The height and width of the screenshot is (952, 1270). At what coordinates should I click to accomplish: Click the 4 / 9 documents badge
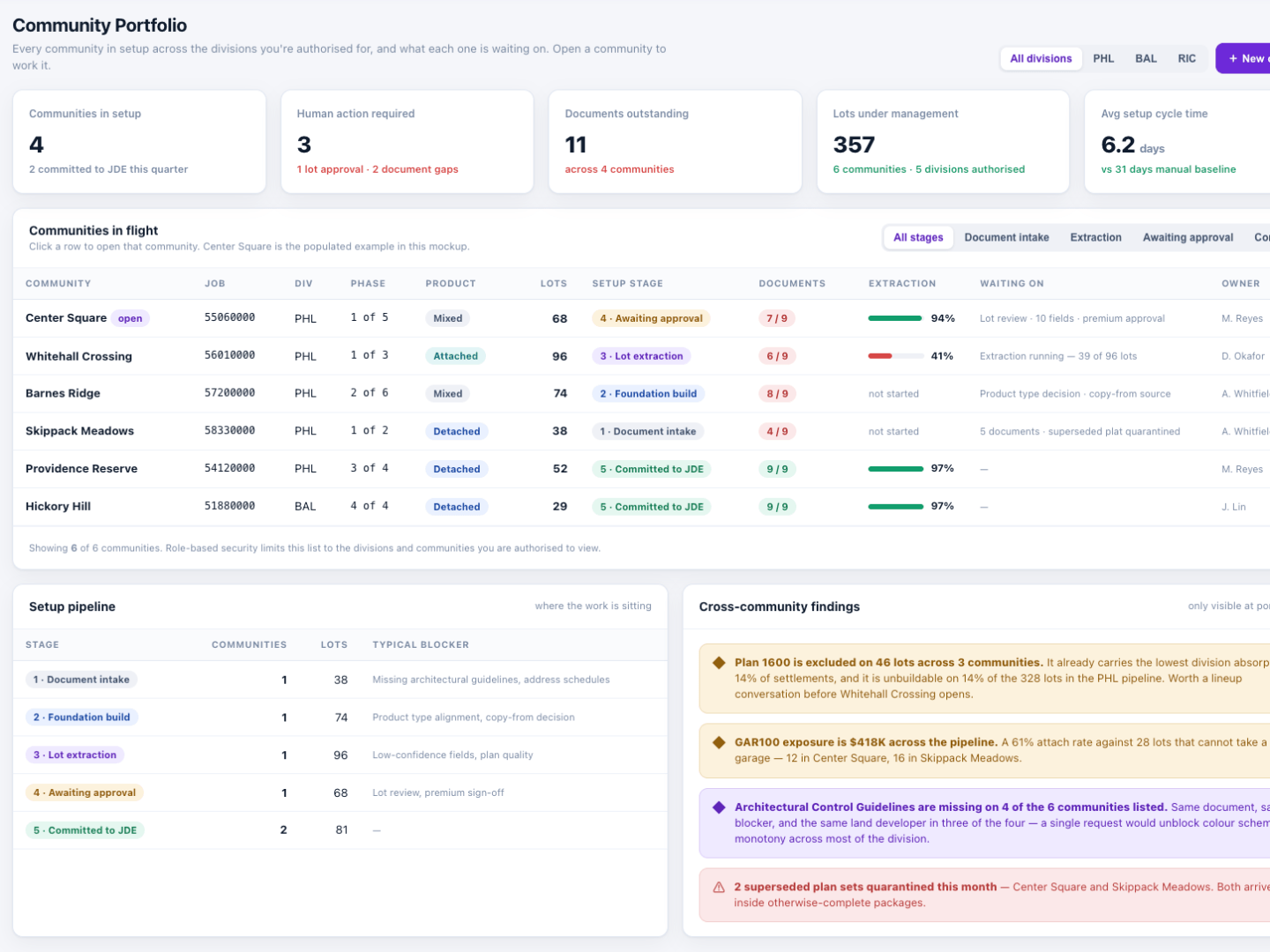click(x=777, y=432)
